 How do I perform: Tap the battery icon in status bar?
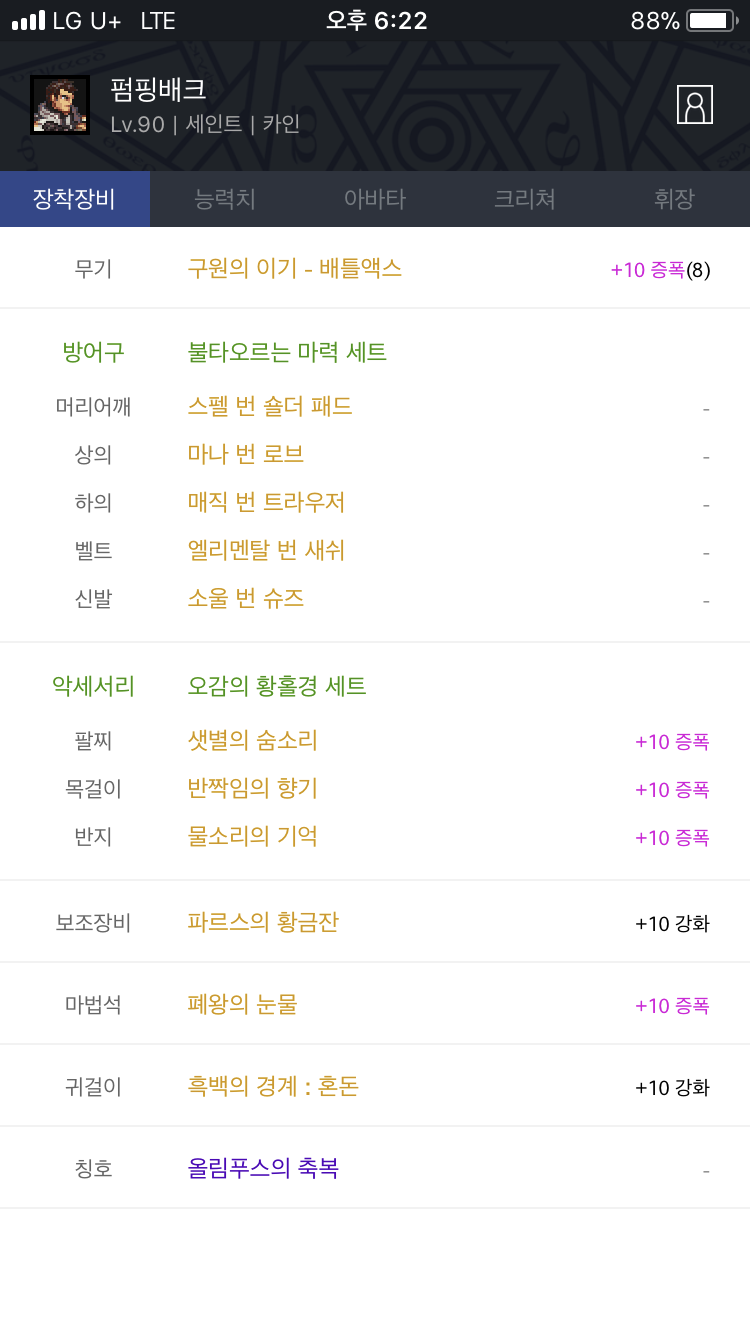[711, 21]
